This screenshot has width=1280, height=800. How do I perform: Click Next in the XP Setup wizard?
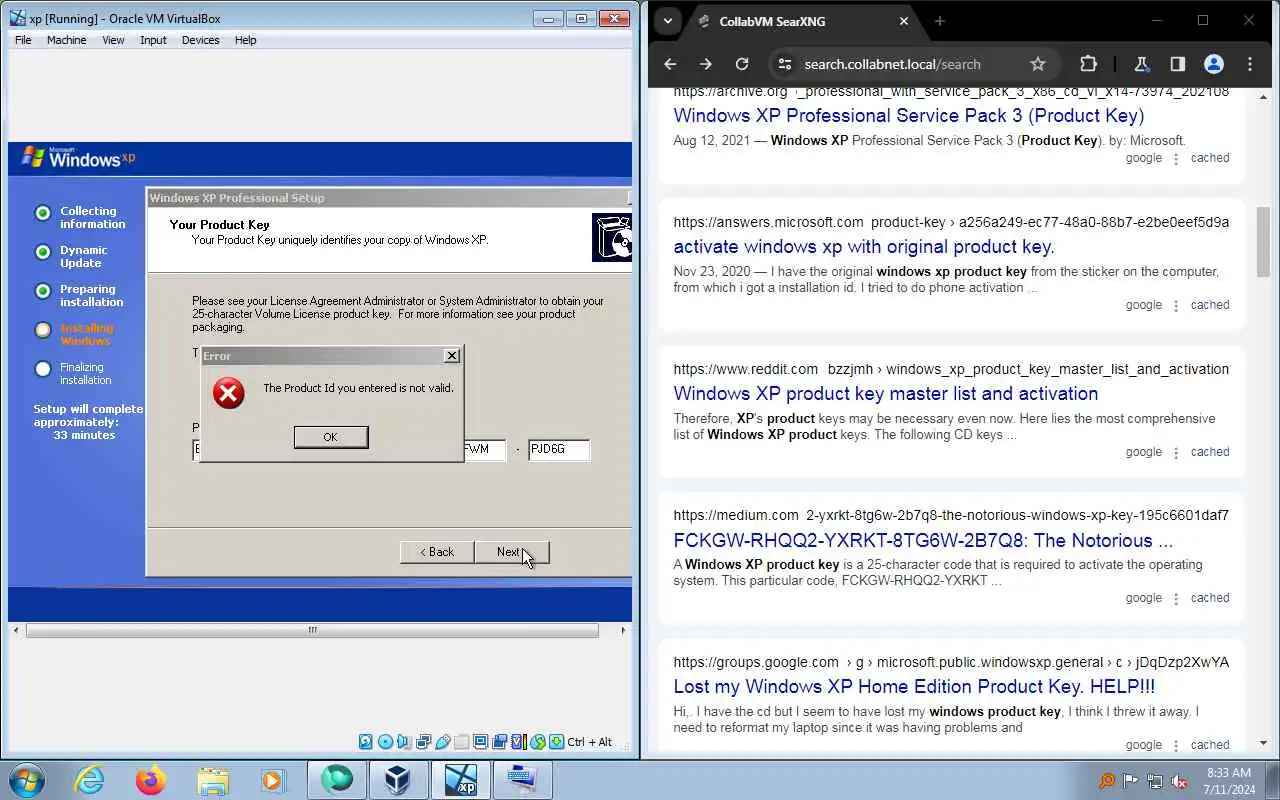tap(512, 552)
